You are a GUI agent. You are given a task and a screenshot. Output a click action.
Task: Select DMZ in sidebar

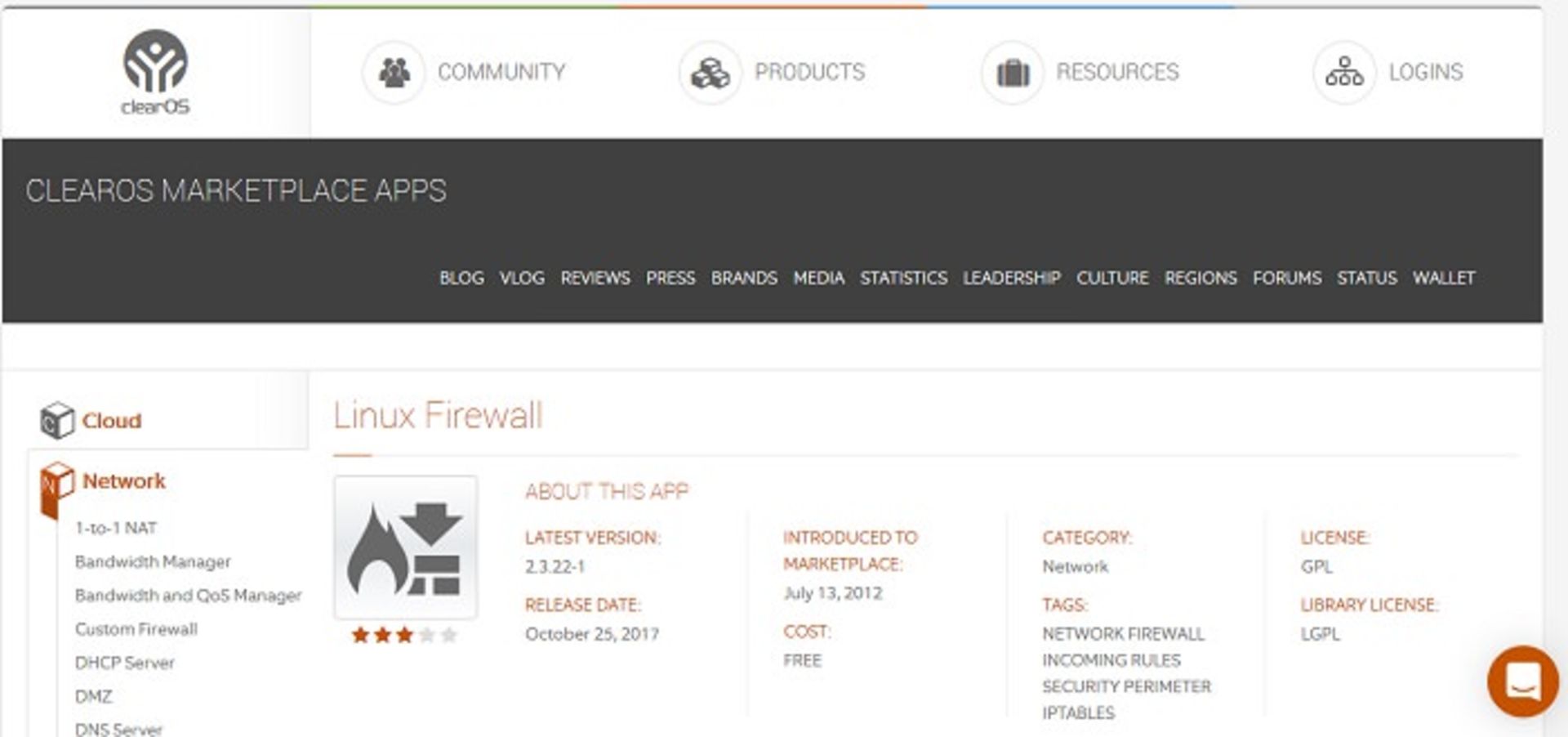[94, 696]
